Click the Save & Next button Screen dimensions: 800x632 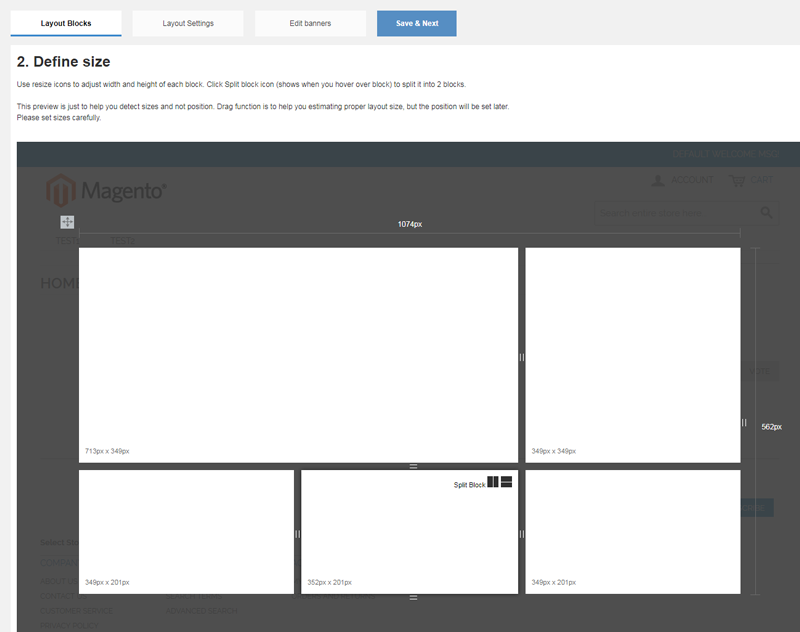click(417, 23)
